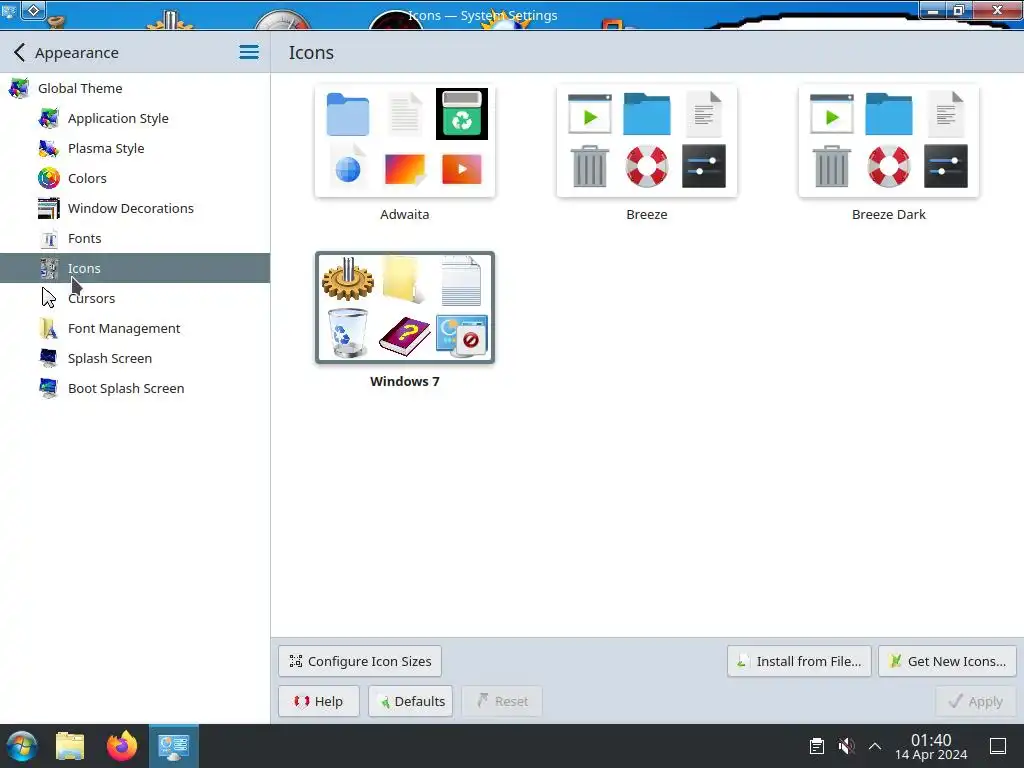Image resolution: width=1024 pixels, height=768 pixels.
Task: Select the Breeze icon theme thumbnail
Action: point(647,140)
